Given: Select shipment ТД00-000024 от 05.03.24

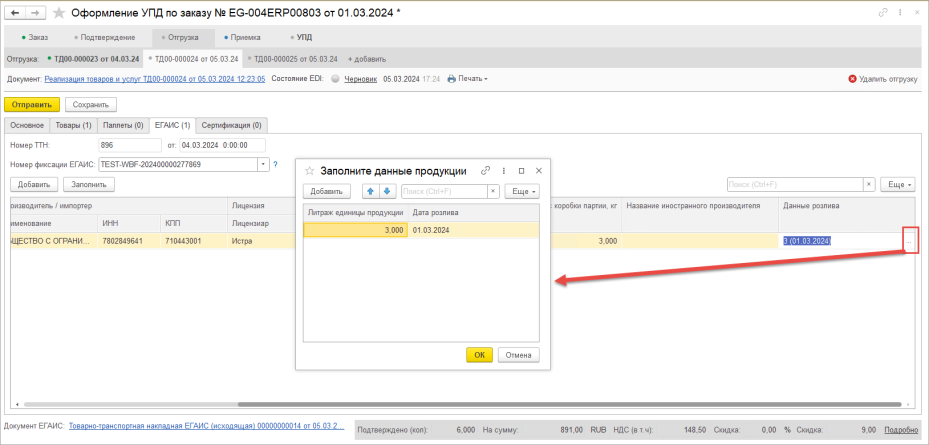Looking at the screenshot, I should click(x=194, y=59).
